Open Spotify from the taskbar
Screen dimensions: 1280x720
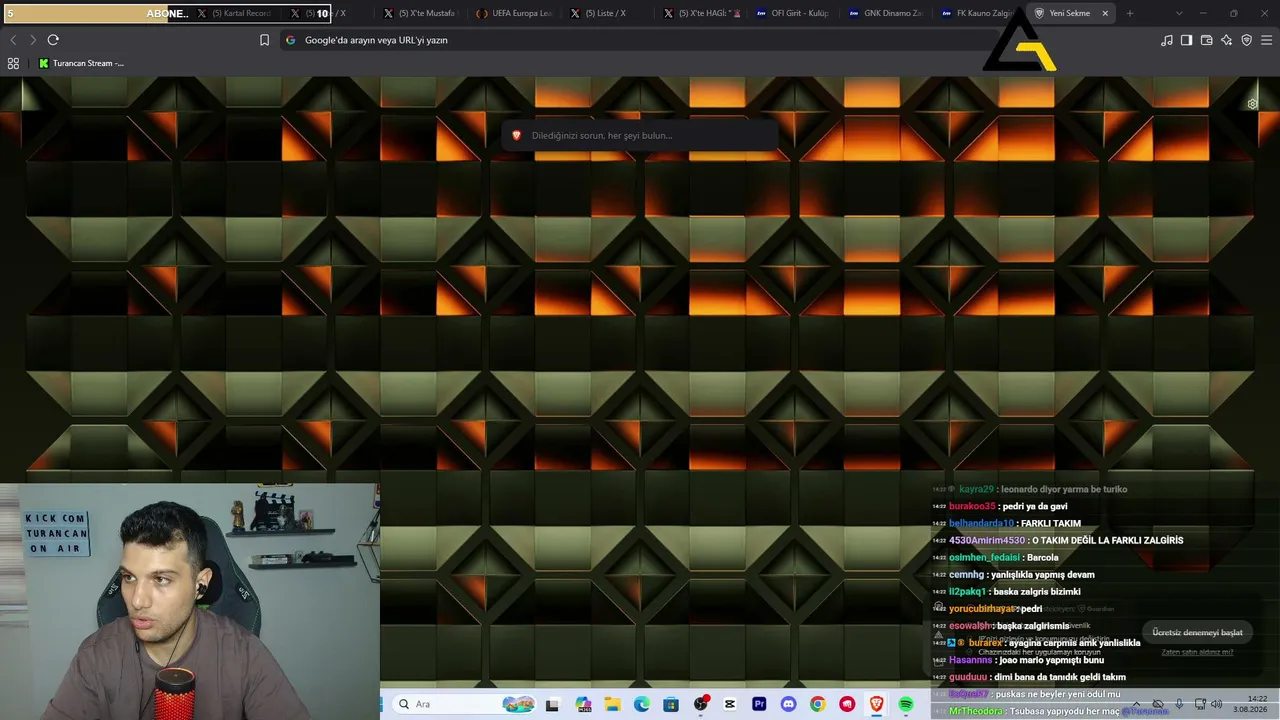click(906, 704)
